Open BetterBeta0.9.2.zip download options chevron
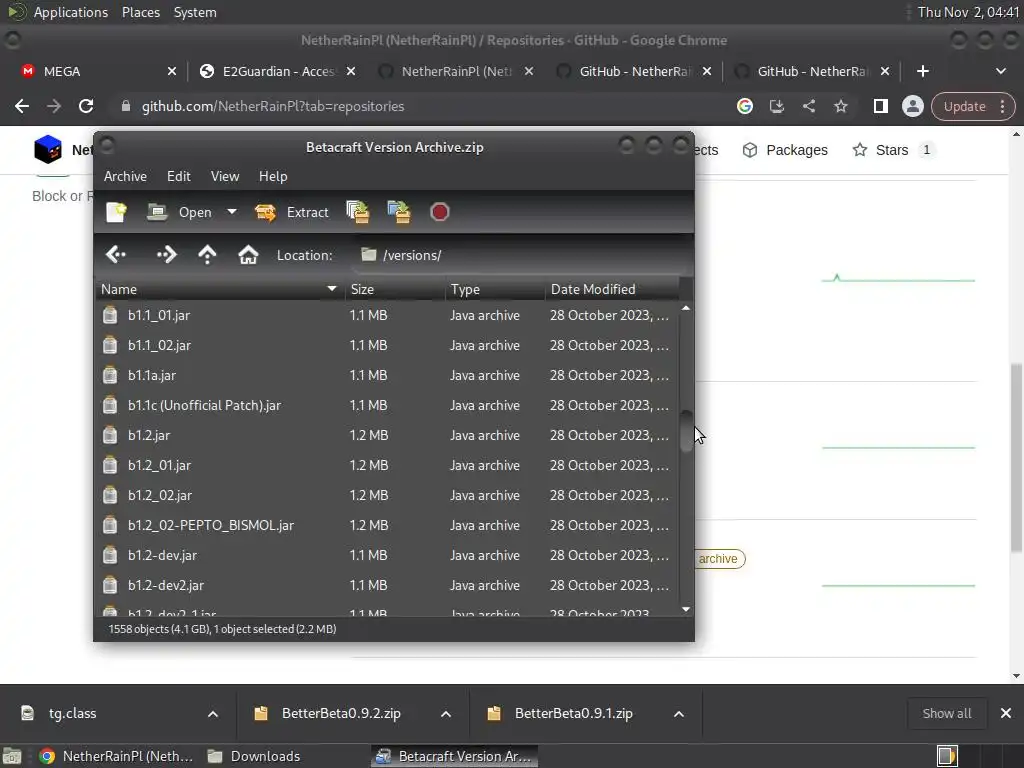This screenshot has height=768, width=1024. [446, 714]
